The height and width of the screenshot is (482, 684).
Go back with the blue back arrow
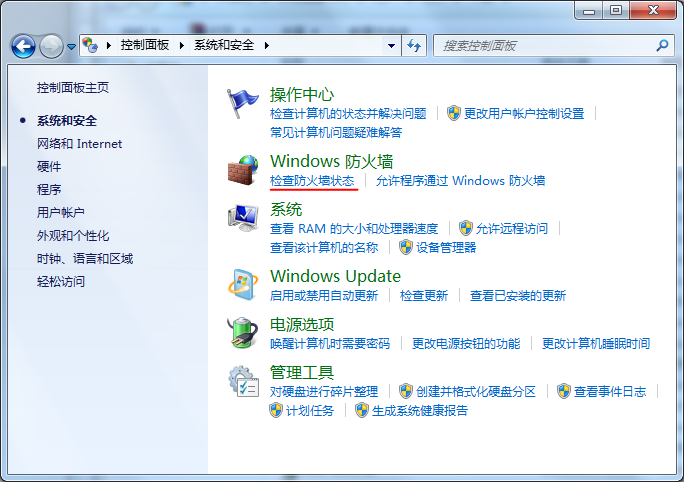pyautogui.click(x=23, y=46)
